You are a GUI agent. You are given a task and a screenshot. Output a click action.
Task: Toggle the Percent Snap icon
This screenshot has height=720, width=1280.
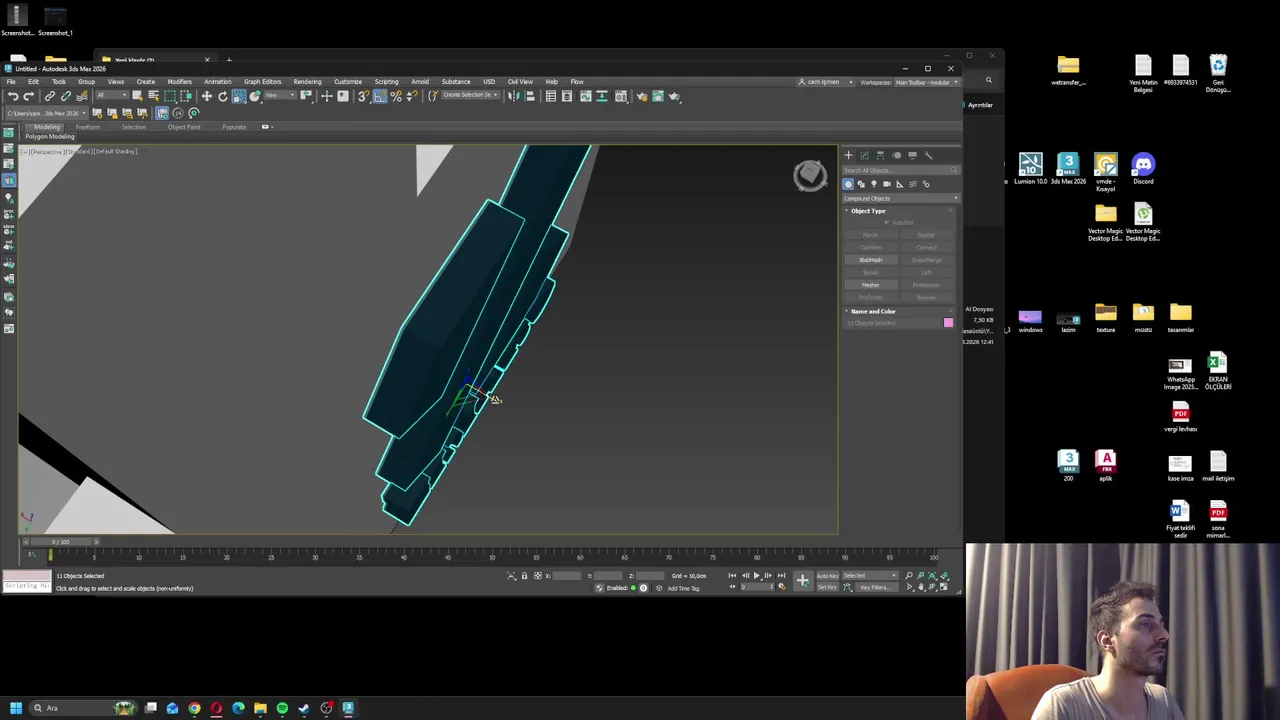point(396,96)
